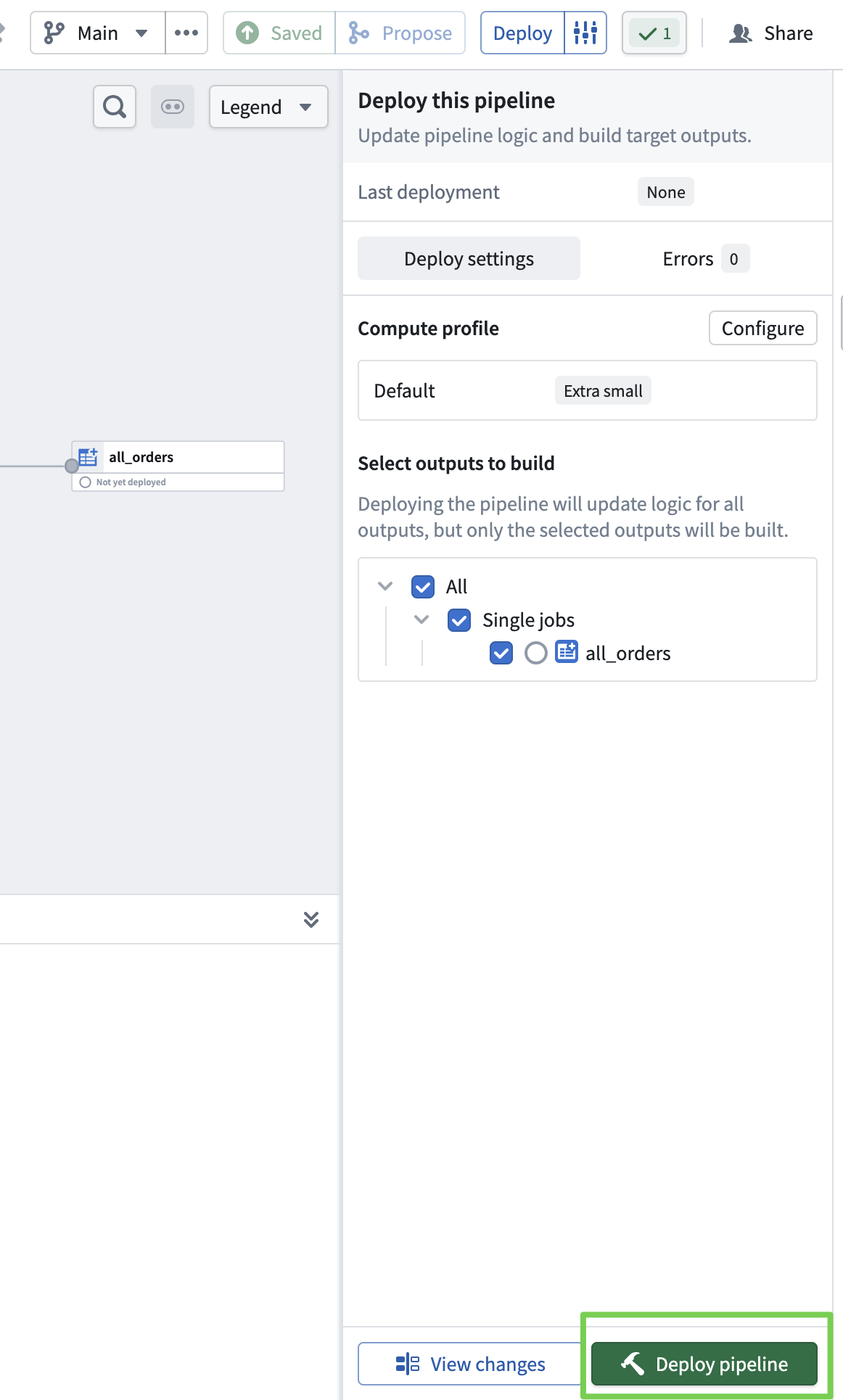Click the all_orders dataset icon in outputs list

point(567,652)
